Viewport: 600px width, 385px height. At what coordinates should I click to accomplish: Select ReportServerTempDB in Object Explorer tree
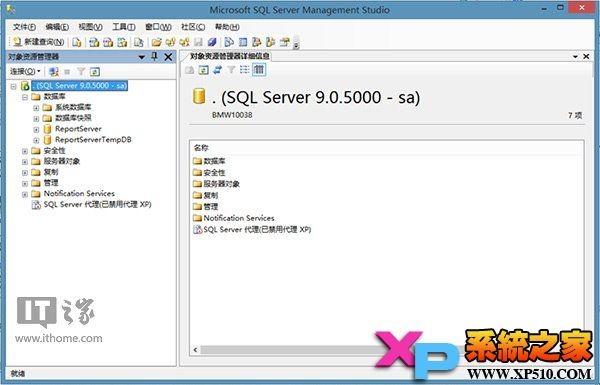93,140
